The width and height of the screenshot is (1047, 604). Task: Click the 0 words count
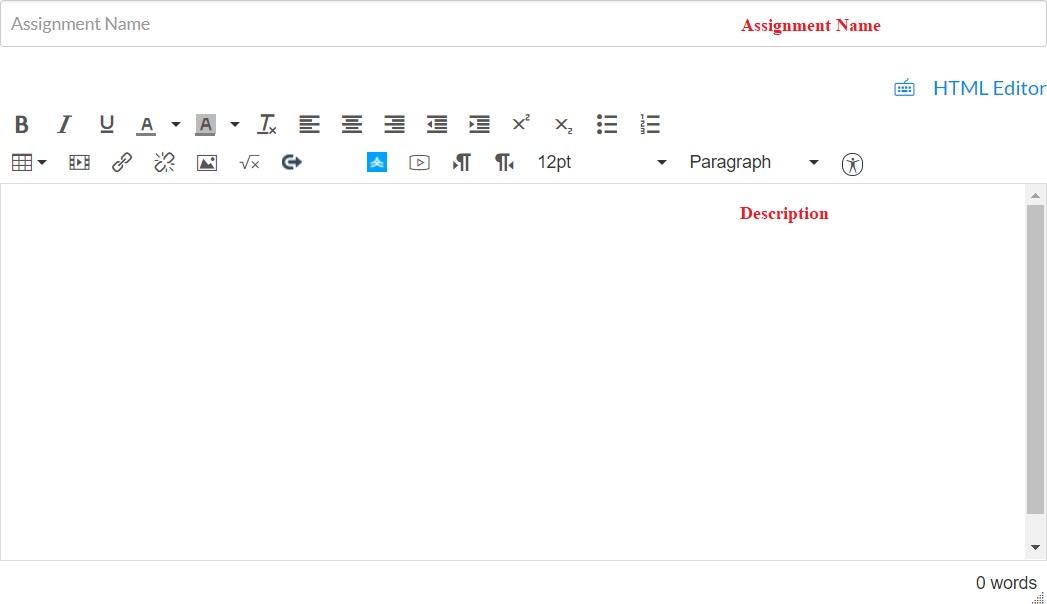[1006, 583]
